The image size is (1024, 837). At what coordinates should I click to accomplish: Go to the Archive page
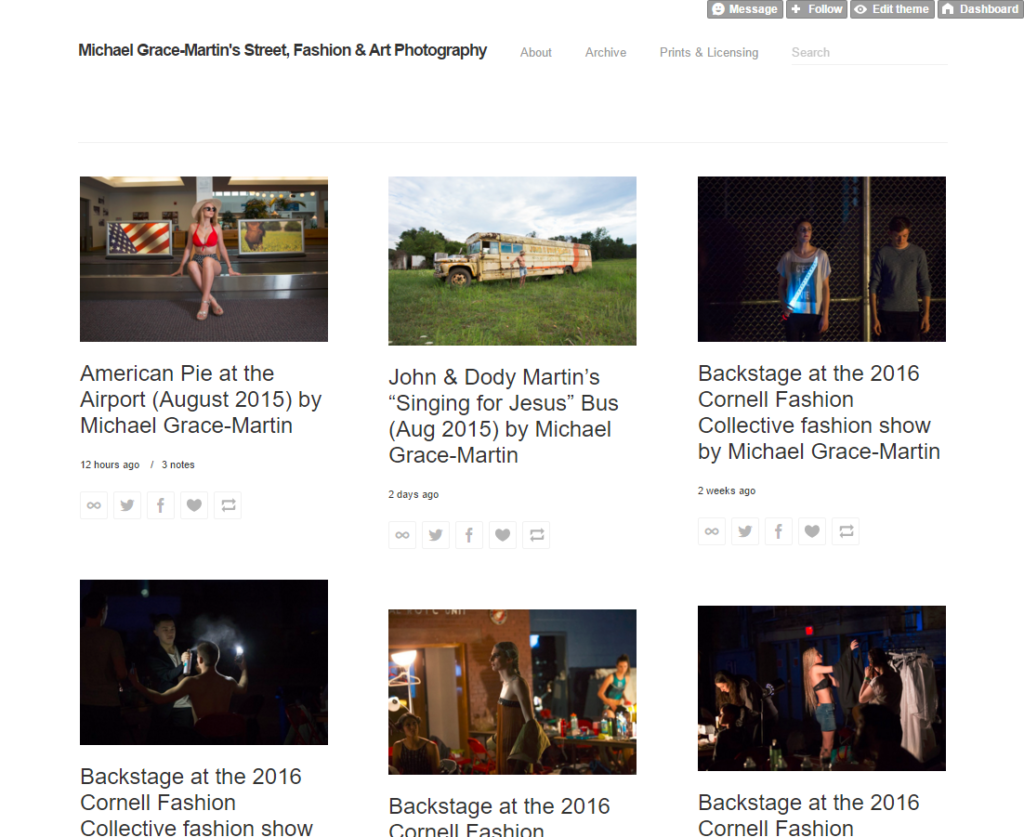tap(606, 53)
